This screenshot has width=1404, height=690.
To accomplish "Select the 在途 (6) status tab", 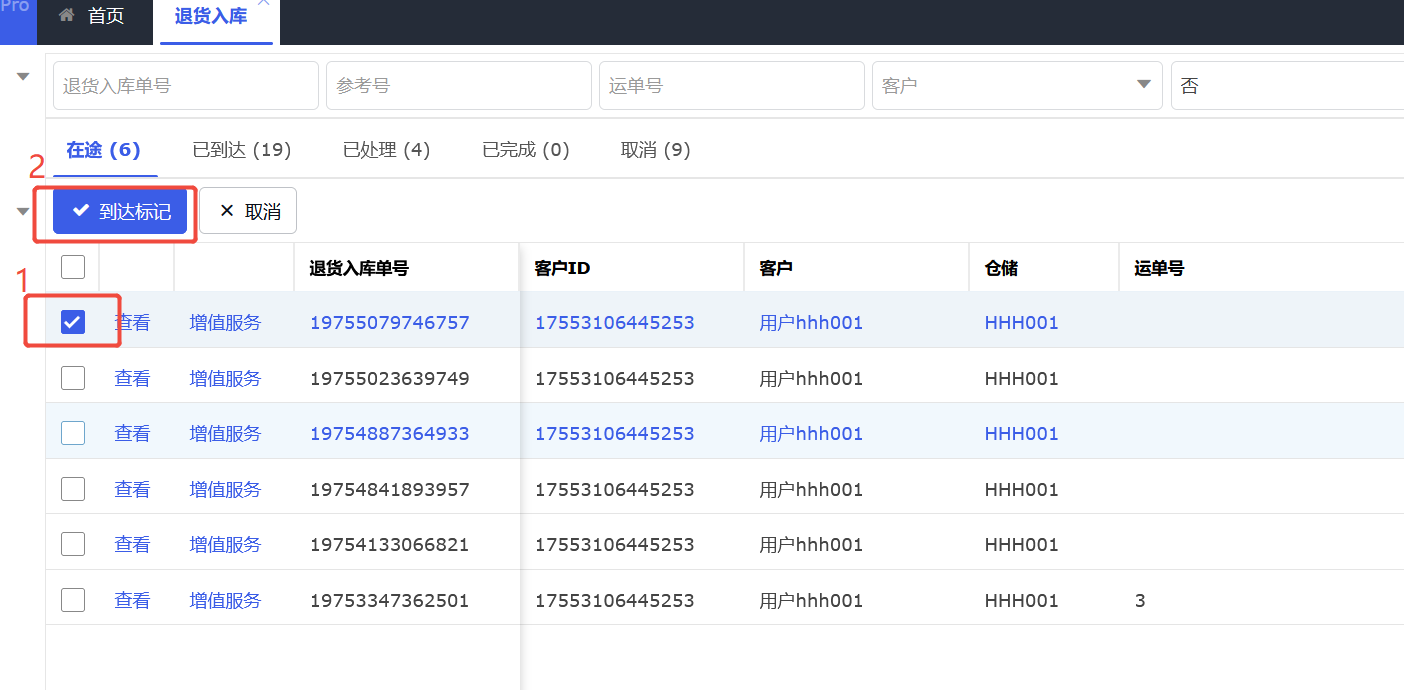I will [x=103, y=150].
